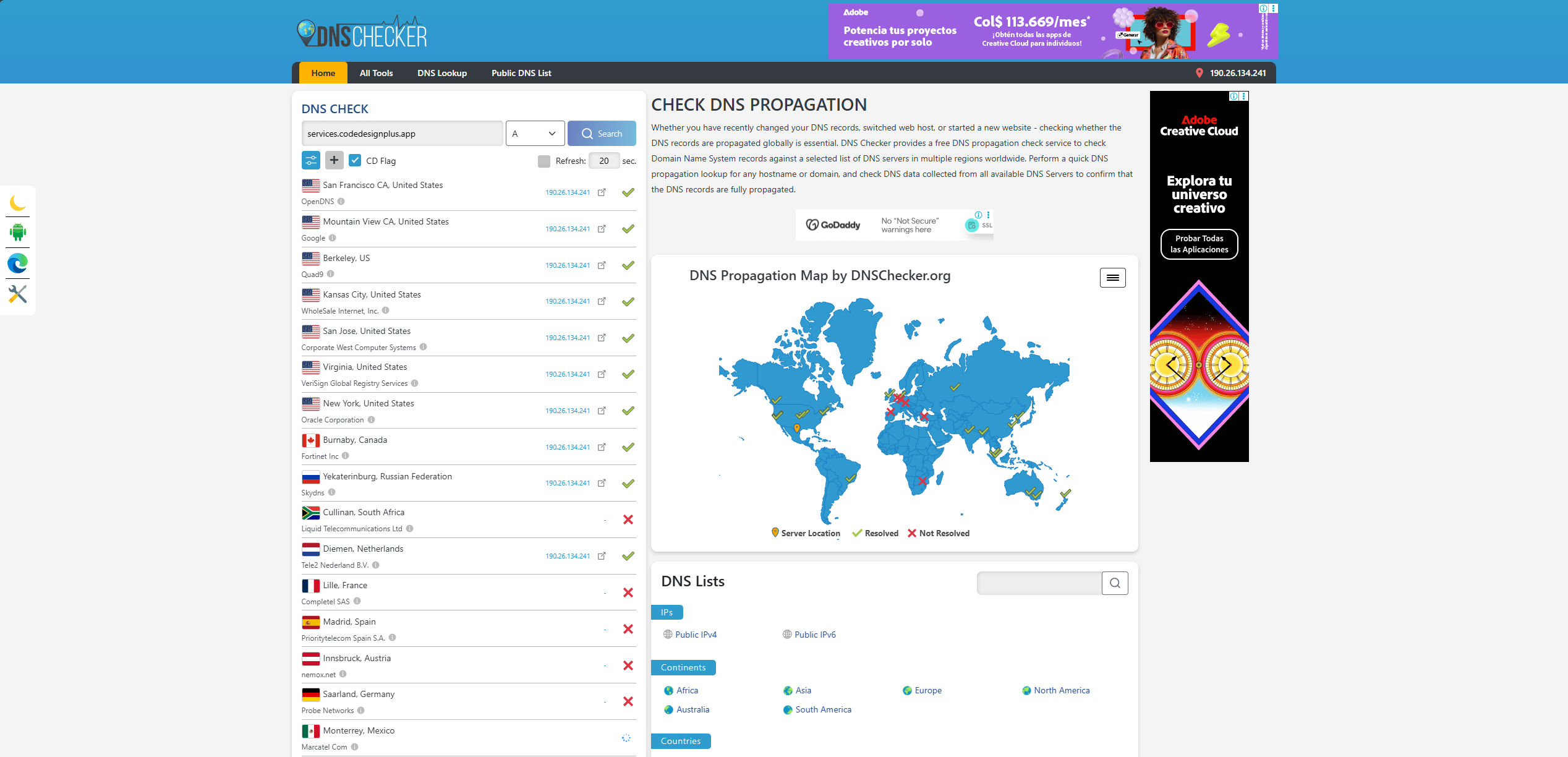Go to the Home tab
Screen dimensions: 1568x757
pyautogui.click(x=323, y=73)
